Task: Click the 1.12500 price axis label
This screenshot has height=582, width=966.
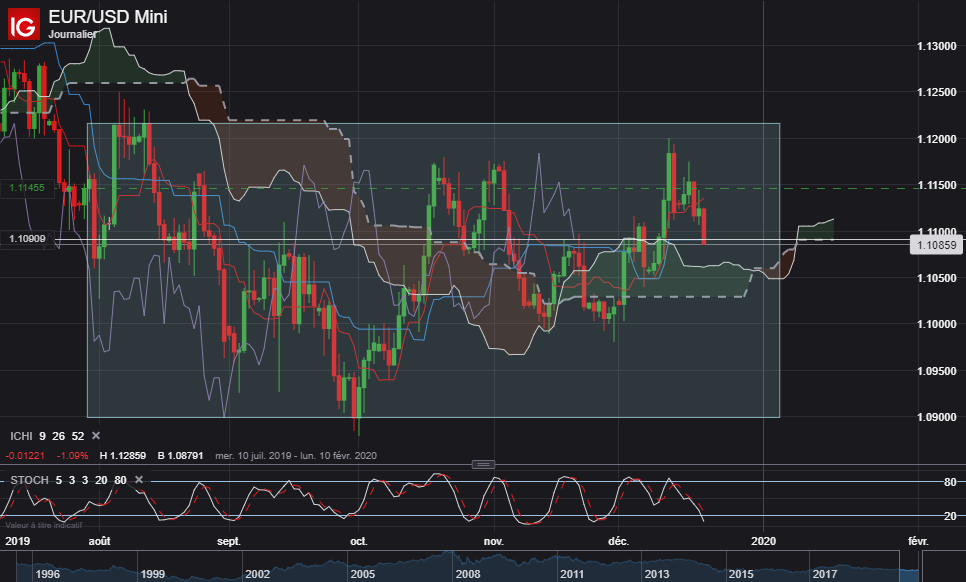Action: pos(936,92)
